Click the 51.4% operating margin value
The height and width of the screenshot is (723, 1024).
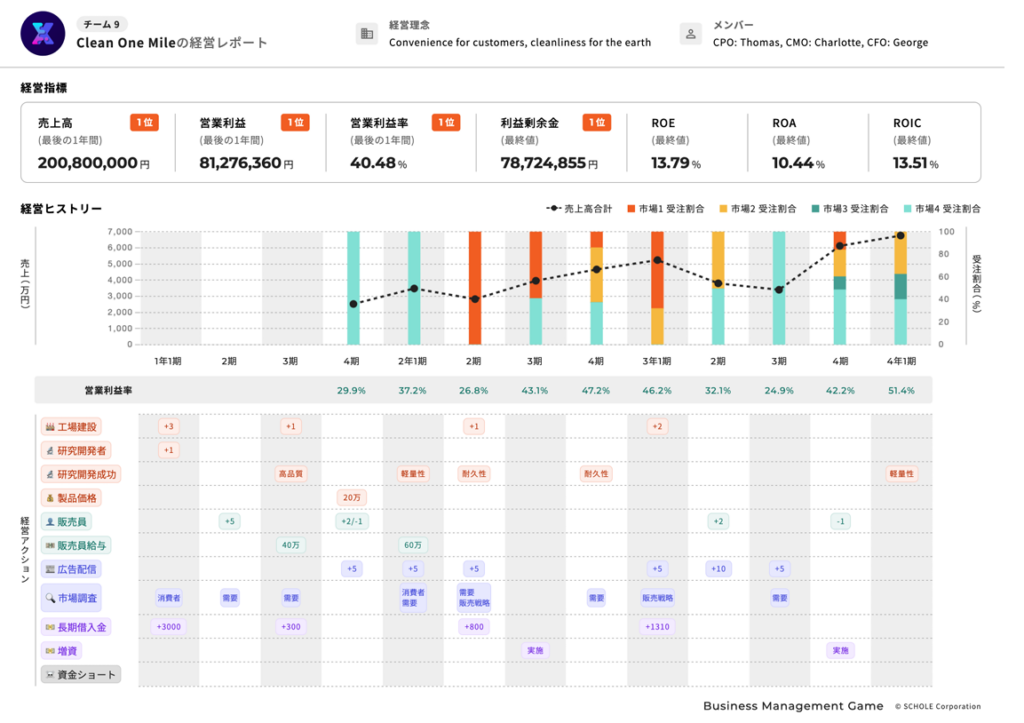pyautogui.click(x=900, y=390)
